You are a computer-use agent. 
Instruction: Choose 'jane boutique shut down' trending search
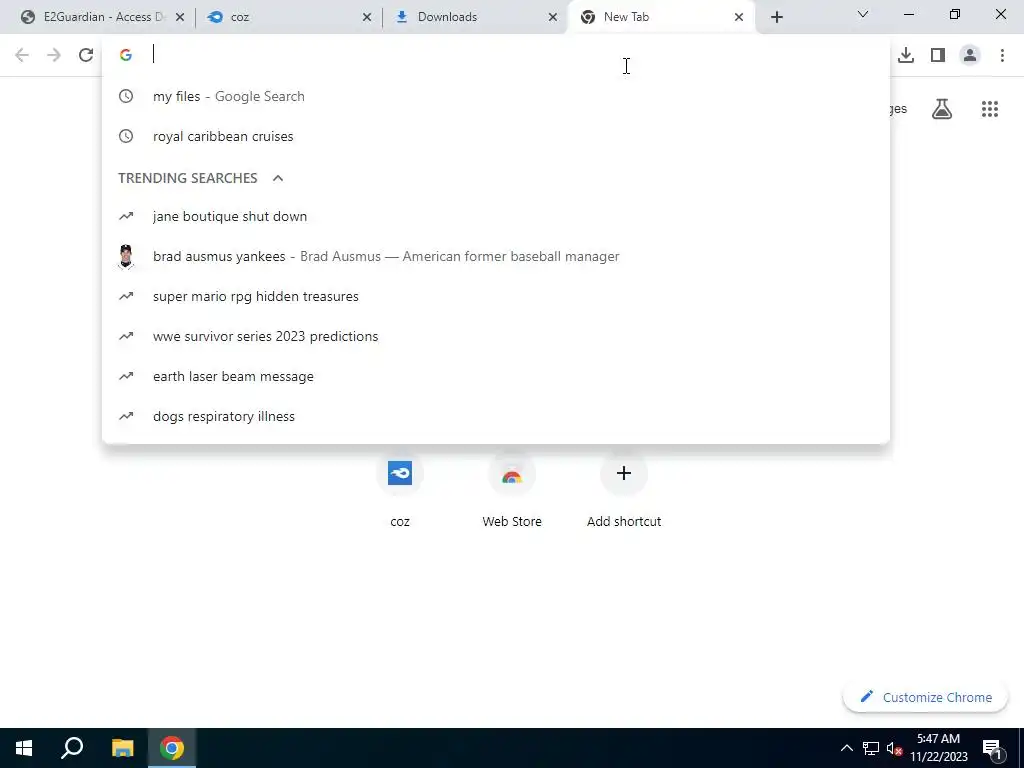(x=496, y=216)
